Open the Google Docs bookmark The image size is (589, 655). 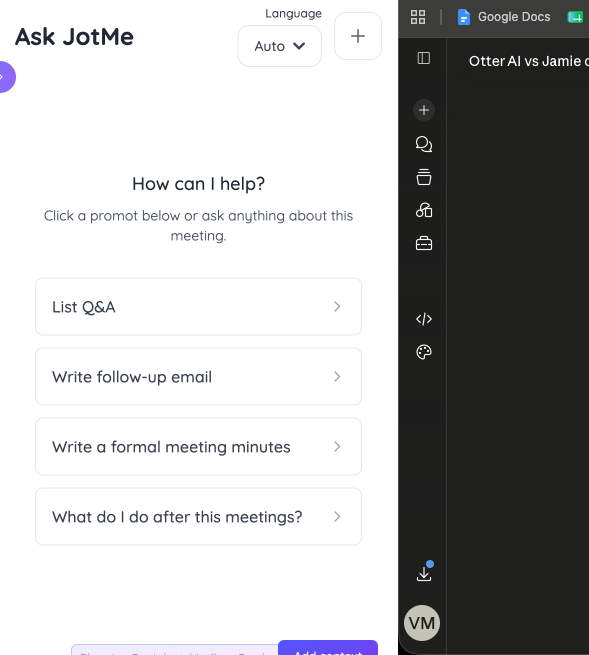504,17
